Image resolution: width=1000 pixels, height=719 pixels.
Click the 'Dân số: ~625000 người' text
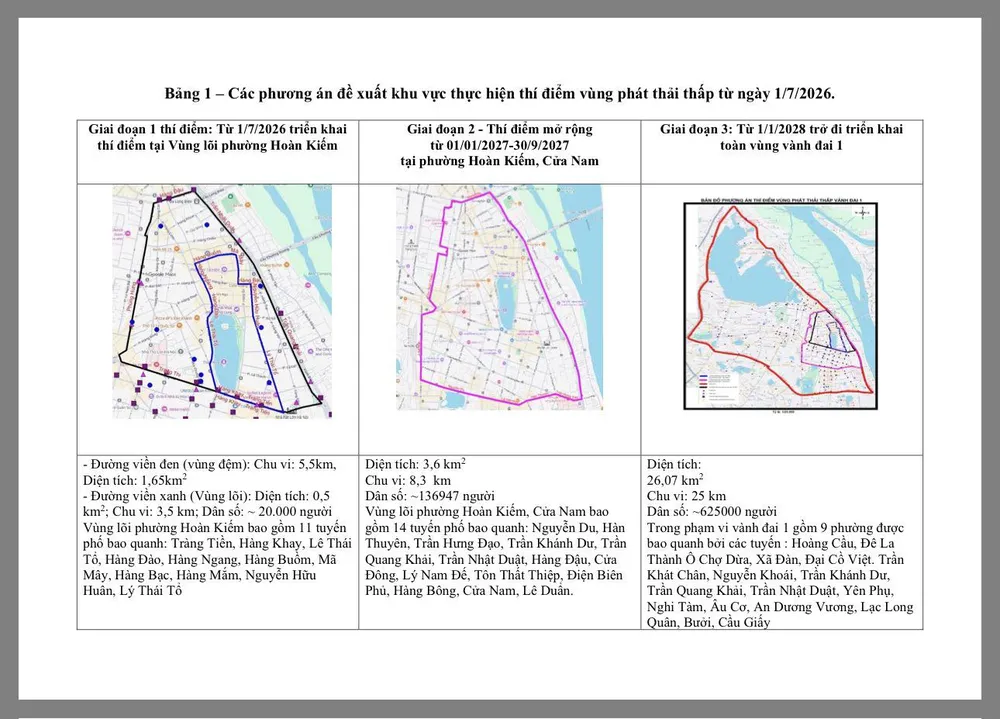tap(711, 510)
